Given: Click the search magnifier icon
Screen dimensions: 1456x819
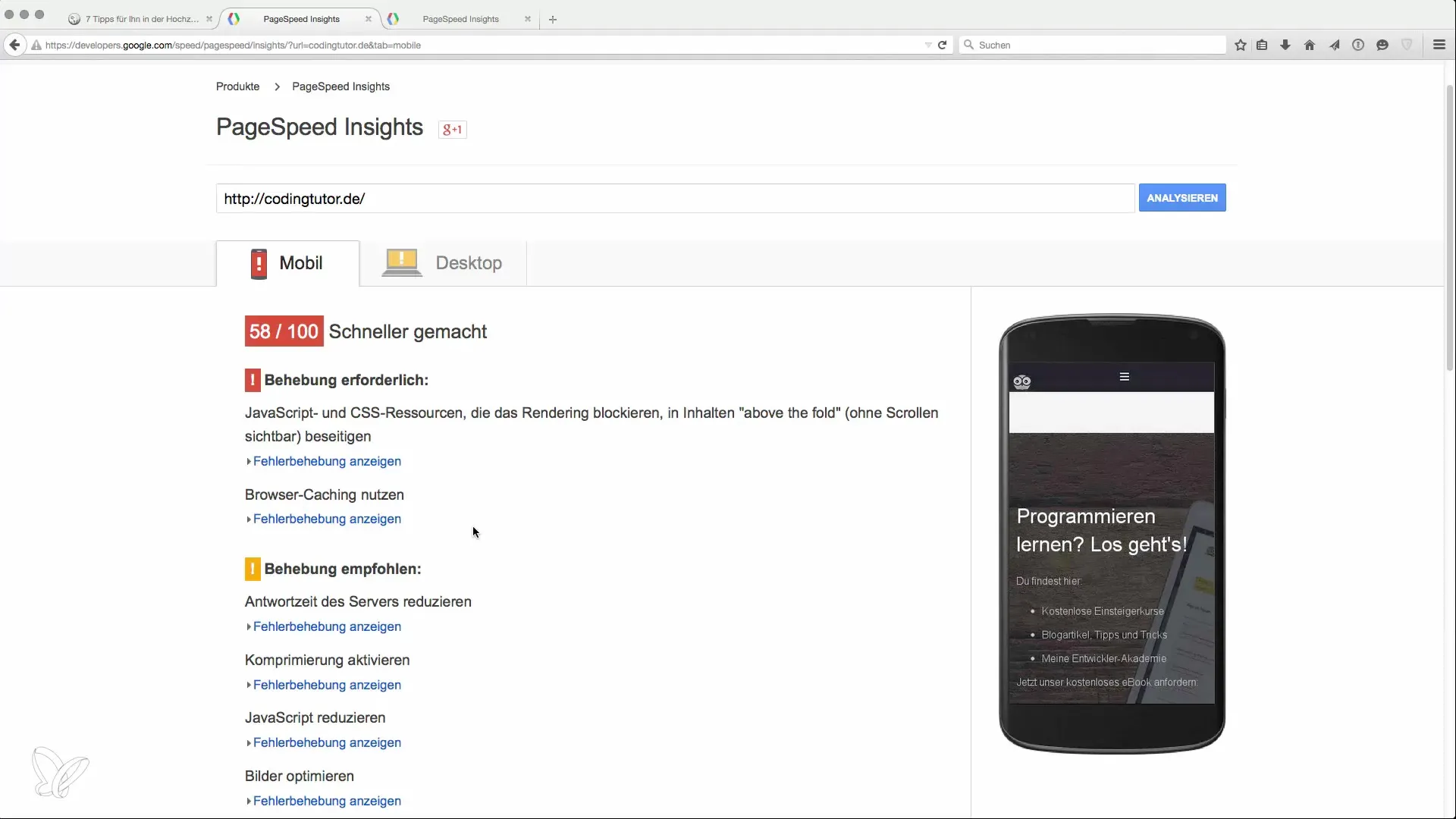Looking at the screenshot, I should [x=968, y=45].
